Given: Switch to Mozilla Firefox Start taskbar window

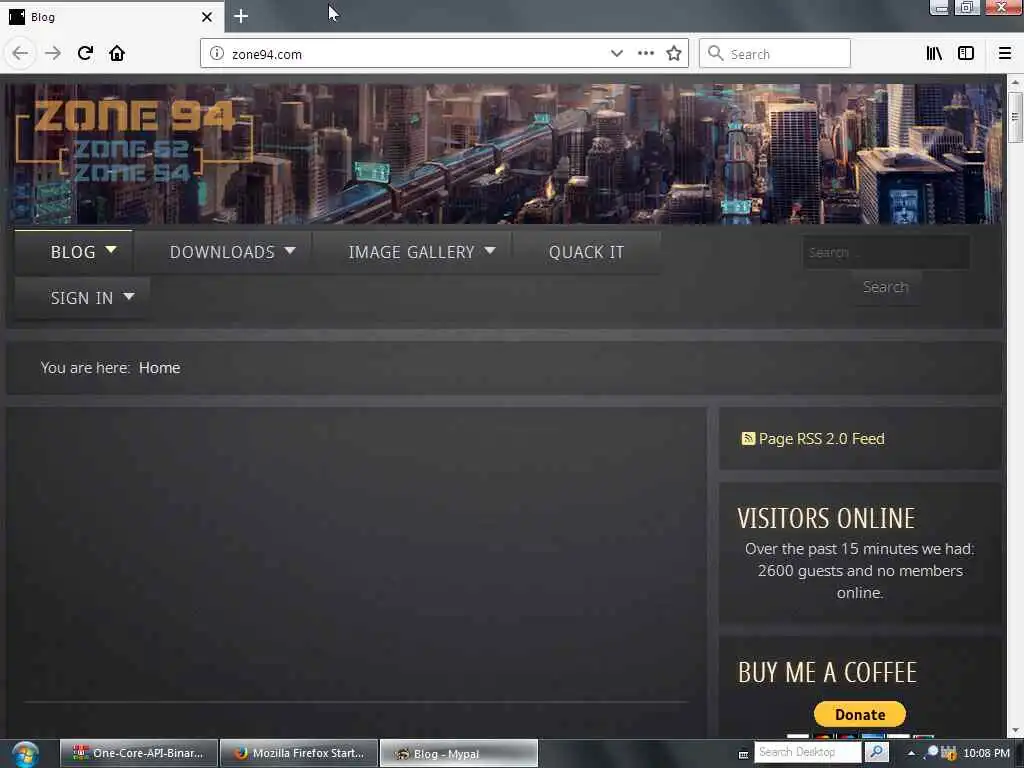Looking at the screenshot, I should [299, 753].
